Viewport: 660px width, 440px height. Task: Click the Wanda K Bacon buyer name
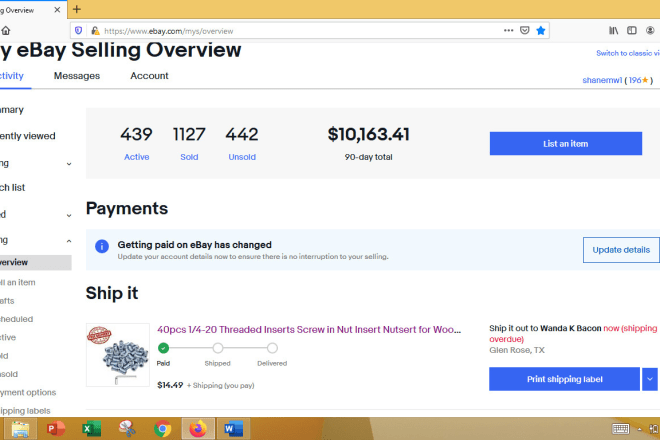click(570, 328)
